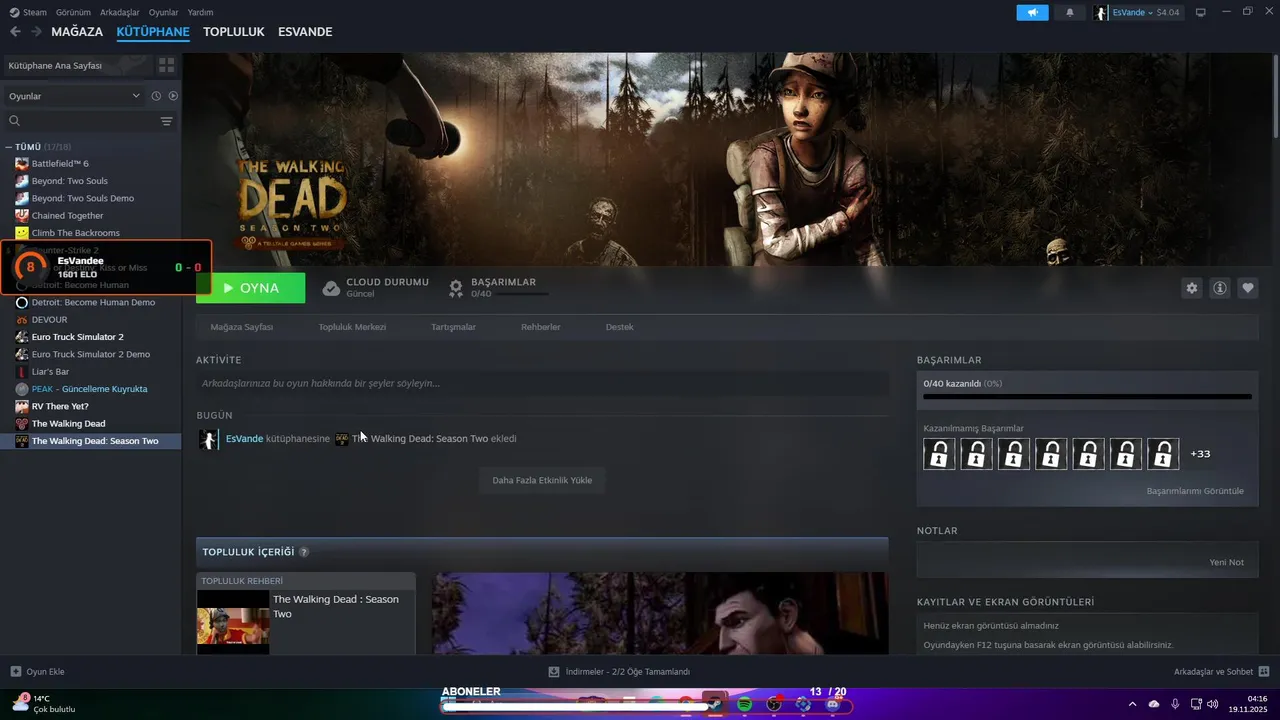
Task: Click Oyun Ekle add game button
Action: [37, 672]
